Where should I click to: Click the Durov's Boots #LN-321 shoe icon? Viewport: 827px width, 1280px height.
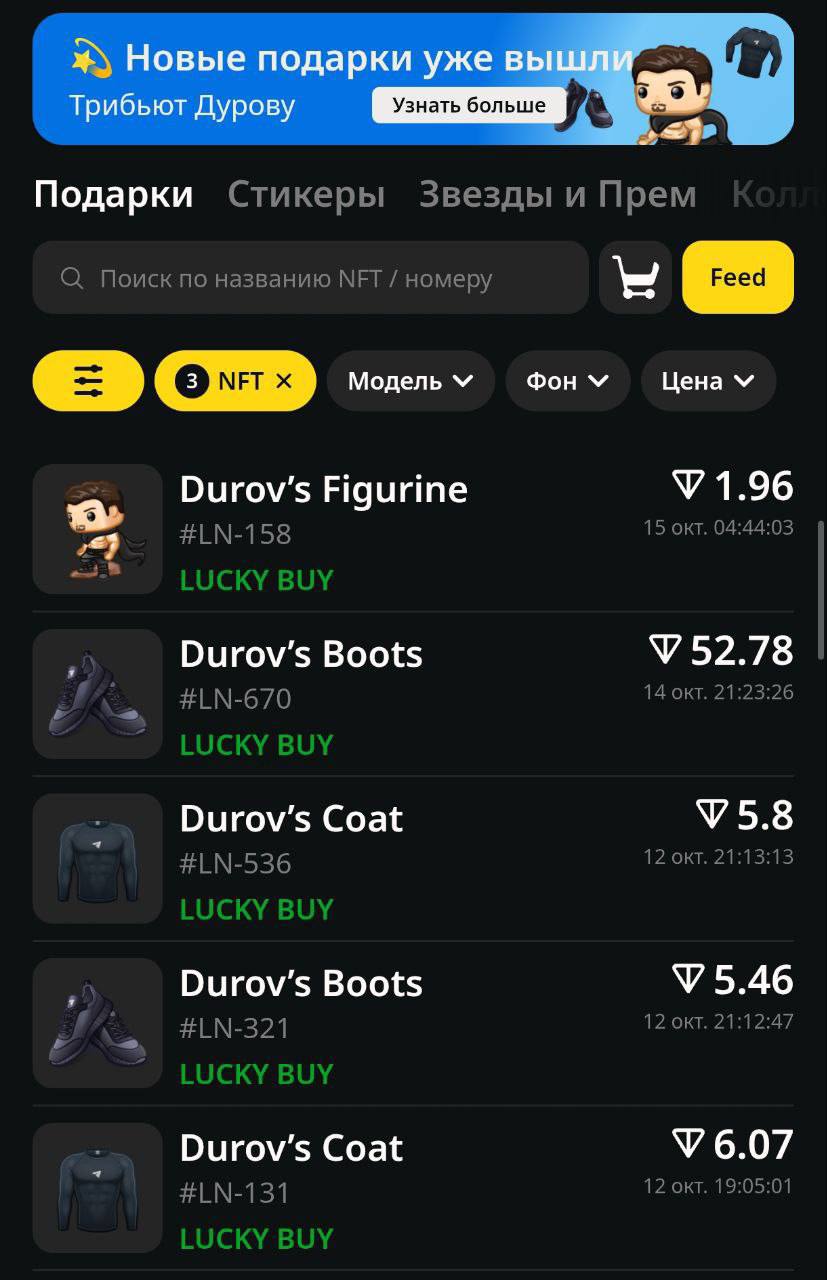(97, 1023)
